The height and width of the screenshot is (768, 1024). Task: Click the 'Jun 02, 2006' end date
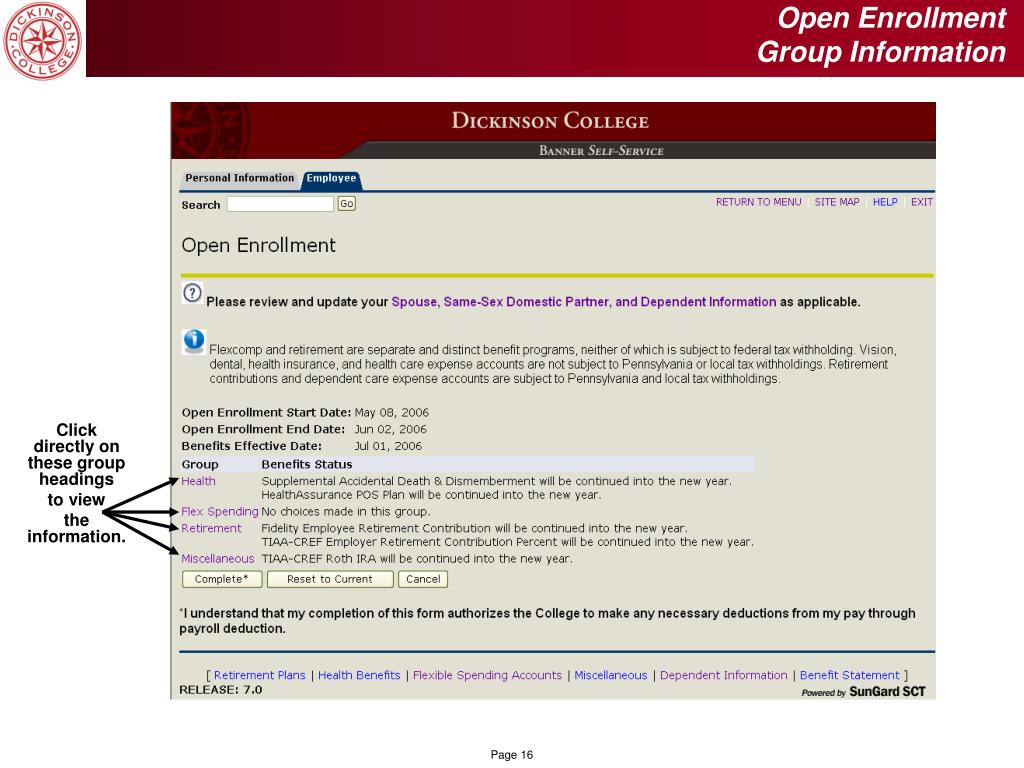[391, 430]
